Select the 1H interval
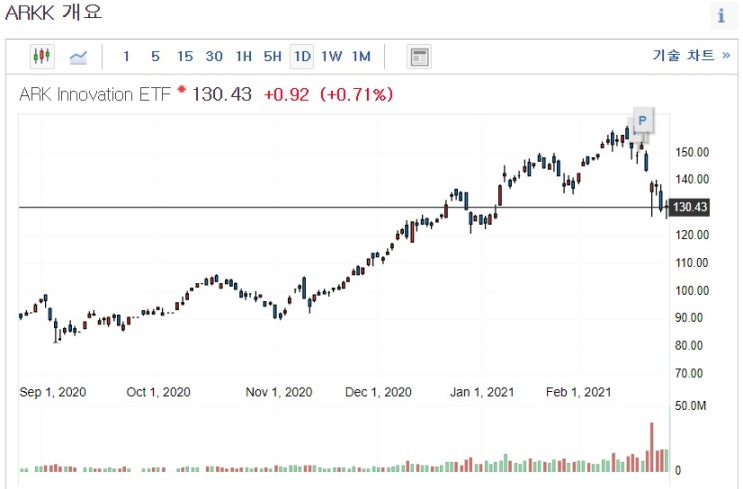The height and width of the screenshot is (489, 743). click(x=244, y=57)
